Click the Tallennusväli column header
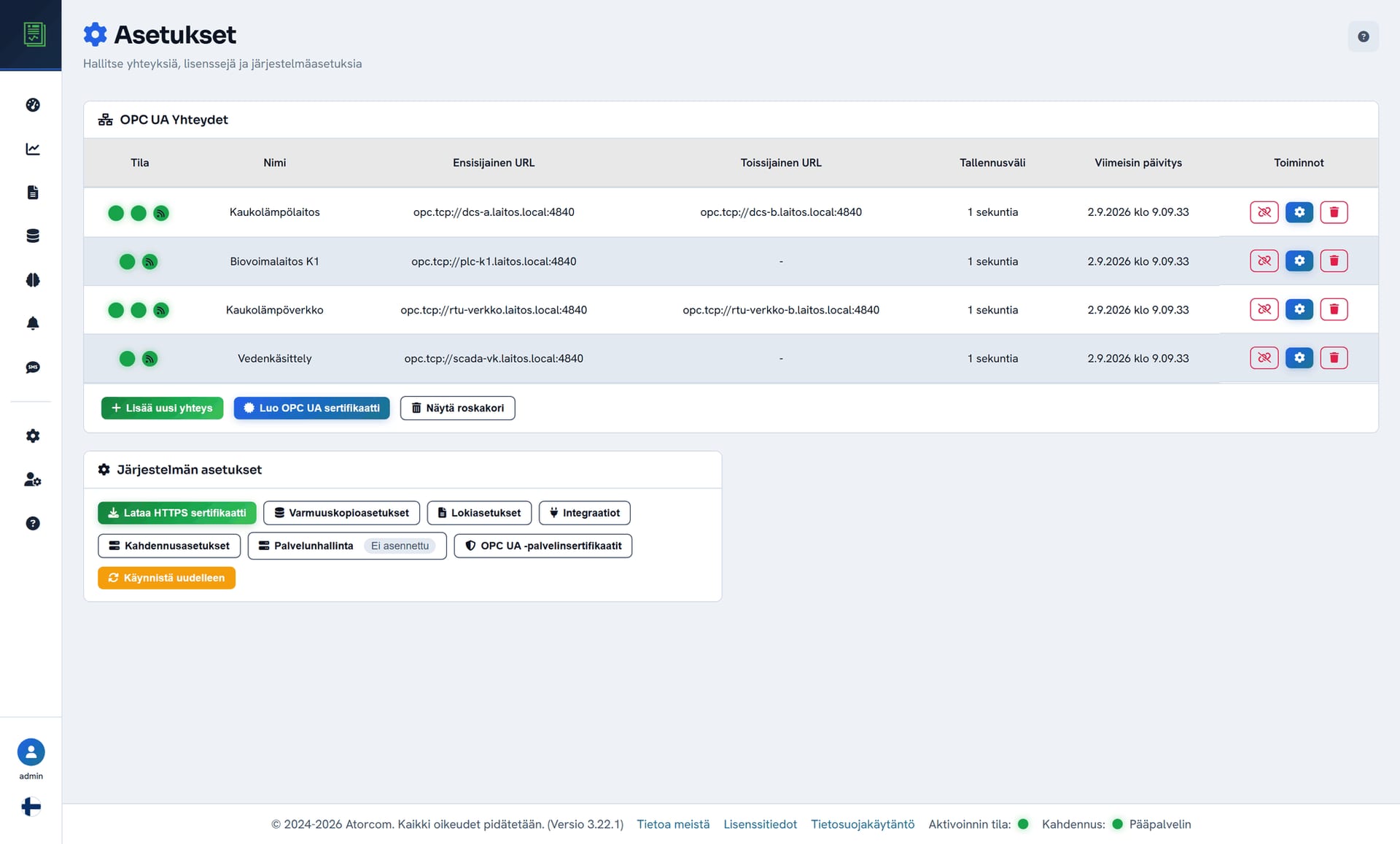Screen dimensions: 1400x844 [x=992, y=163]
